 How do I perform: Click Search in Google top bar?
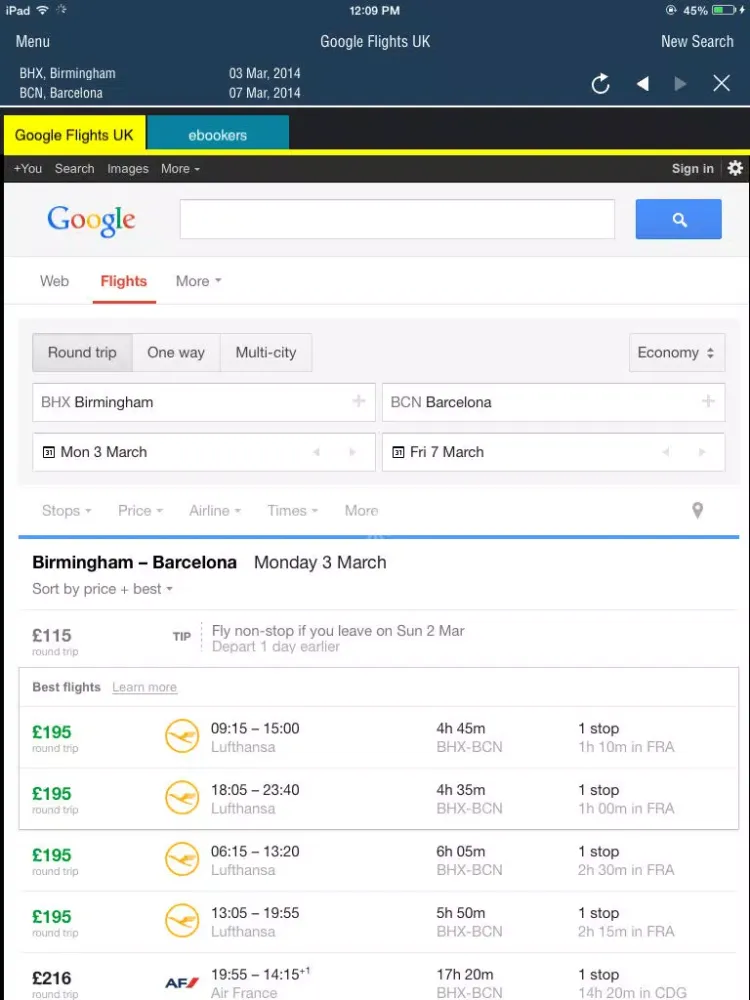pyautogui.click(x=74, y=168)
